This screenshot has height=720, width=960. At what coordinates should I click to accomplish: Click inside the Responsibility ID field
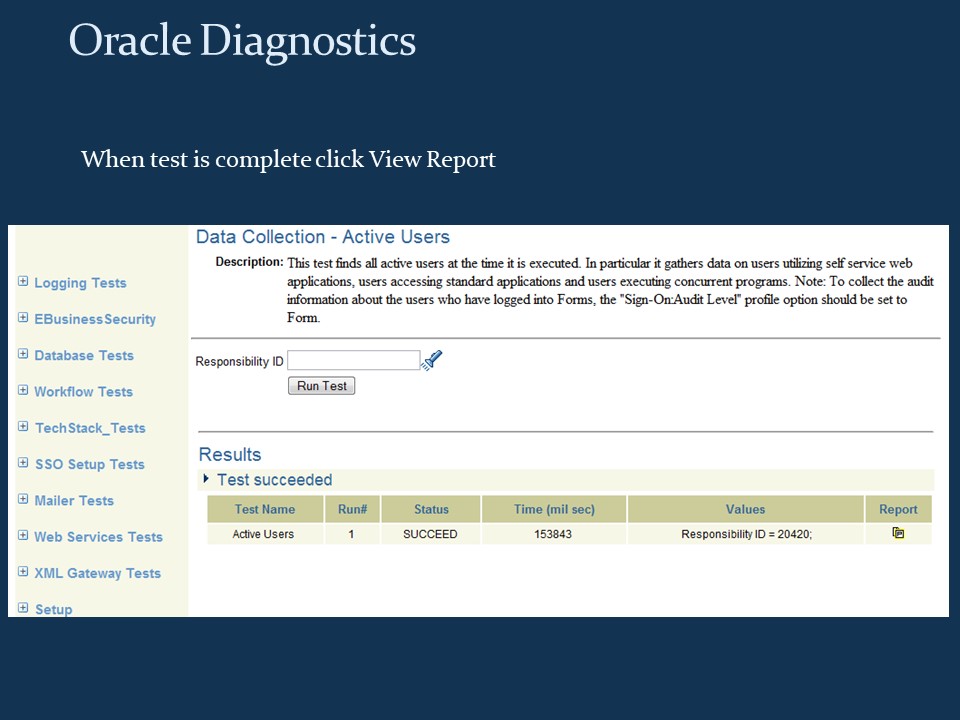tap(353, 359)
